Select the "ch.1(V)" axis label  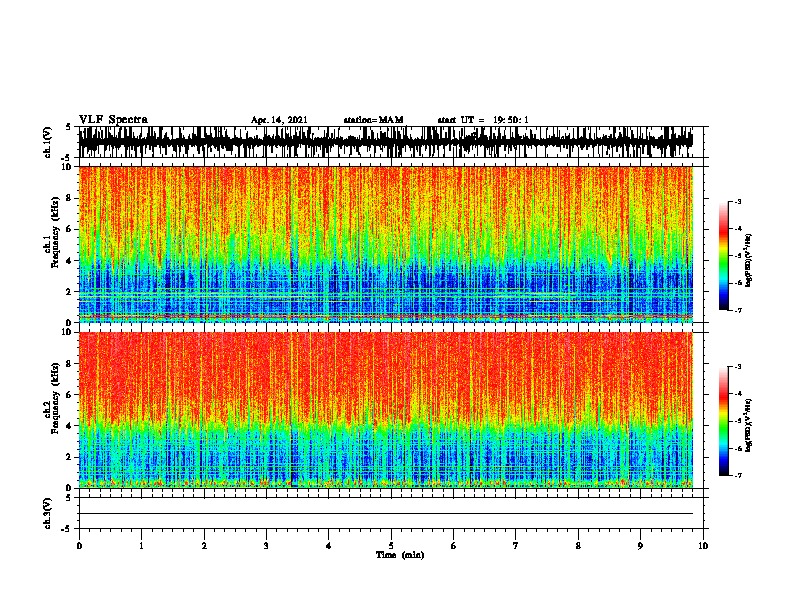pyautogui.click(x=48, y=142)
